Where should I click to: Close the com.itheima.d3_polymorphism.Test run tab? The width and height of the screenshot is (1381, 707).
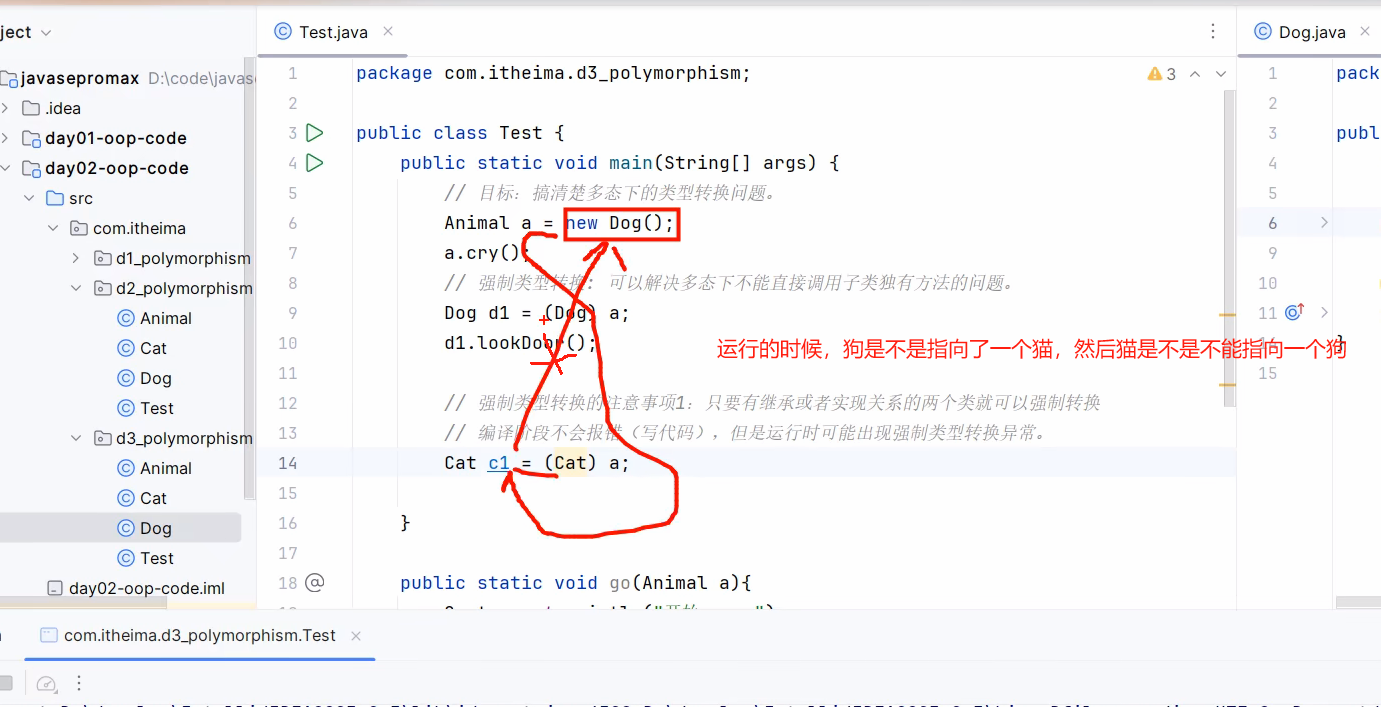coord(356,636)
